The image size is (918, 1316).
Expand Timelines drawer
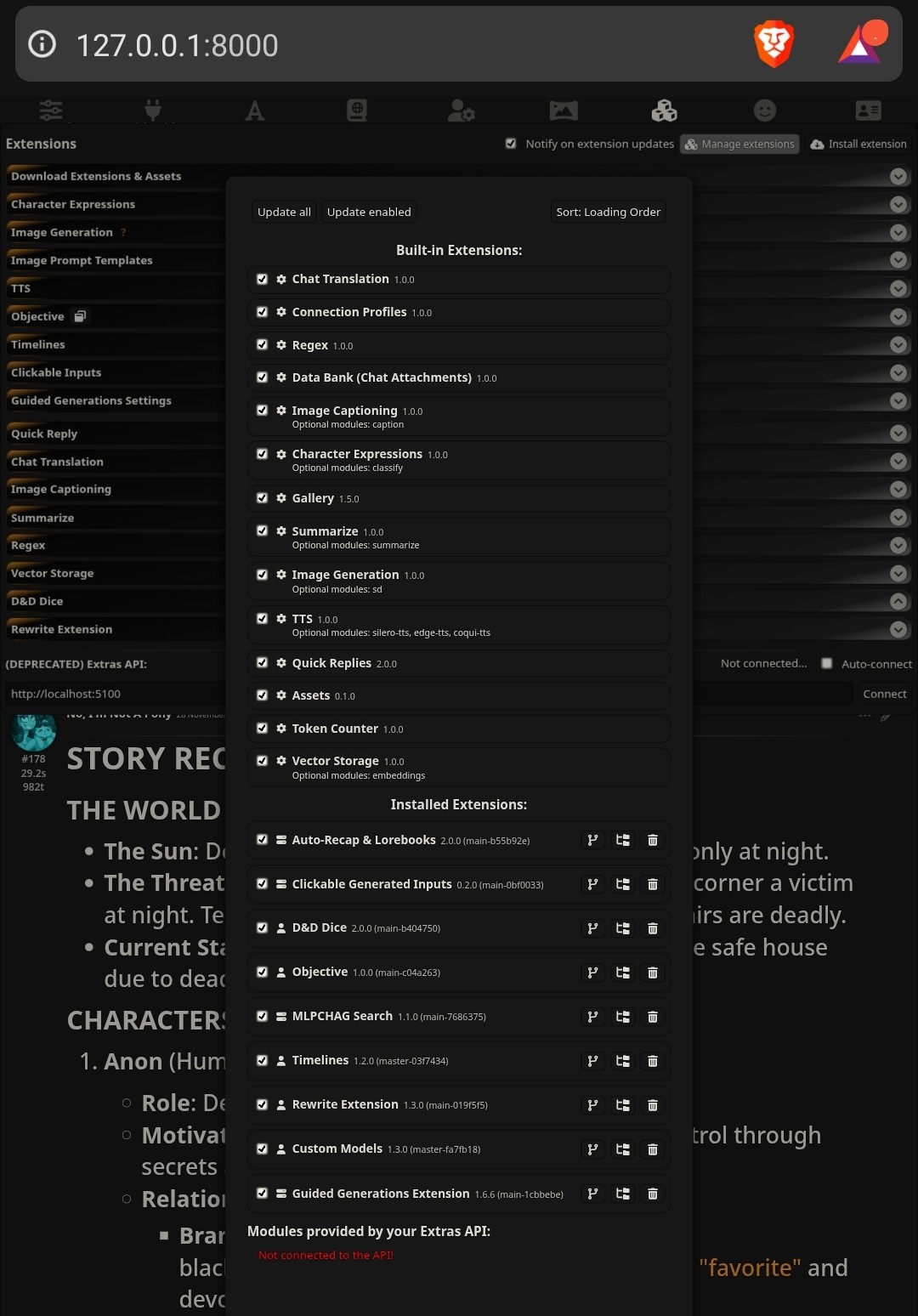(898, 344)
